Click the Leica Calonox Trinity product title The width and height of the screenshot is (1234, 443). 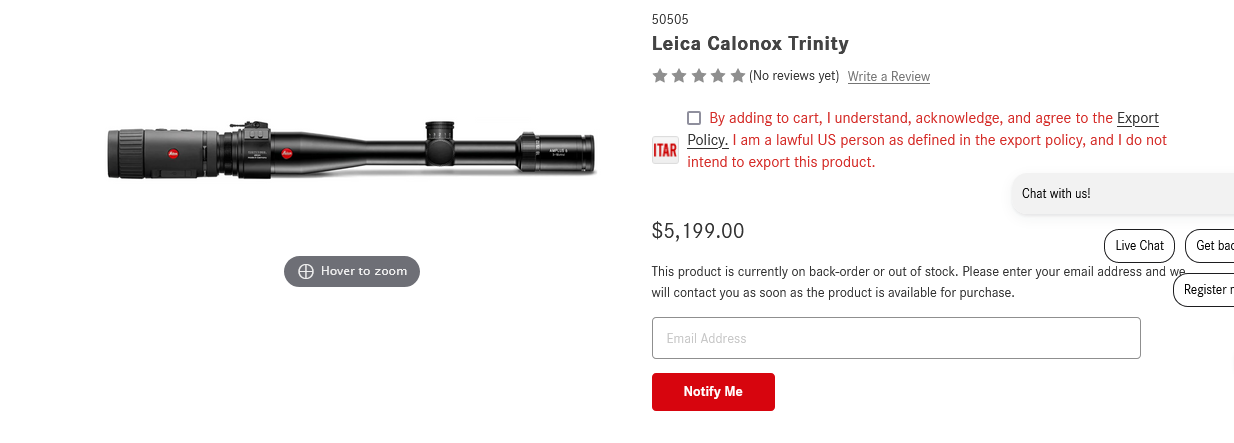point(750,43)
